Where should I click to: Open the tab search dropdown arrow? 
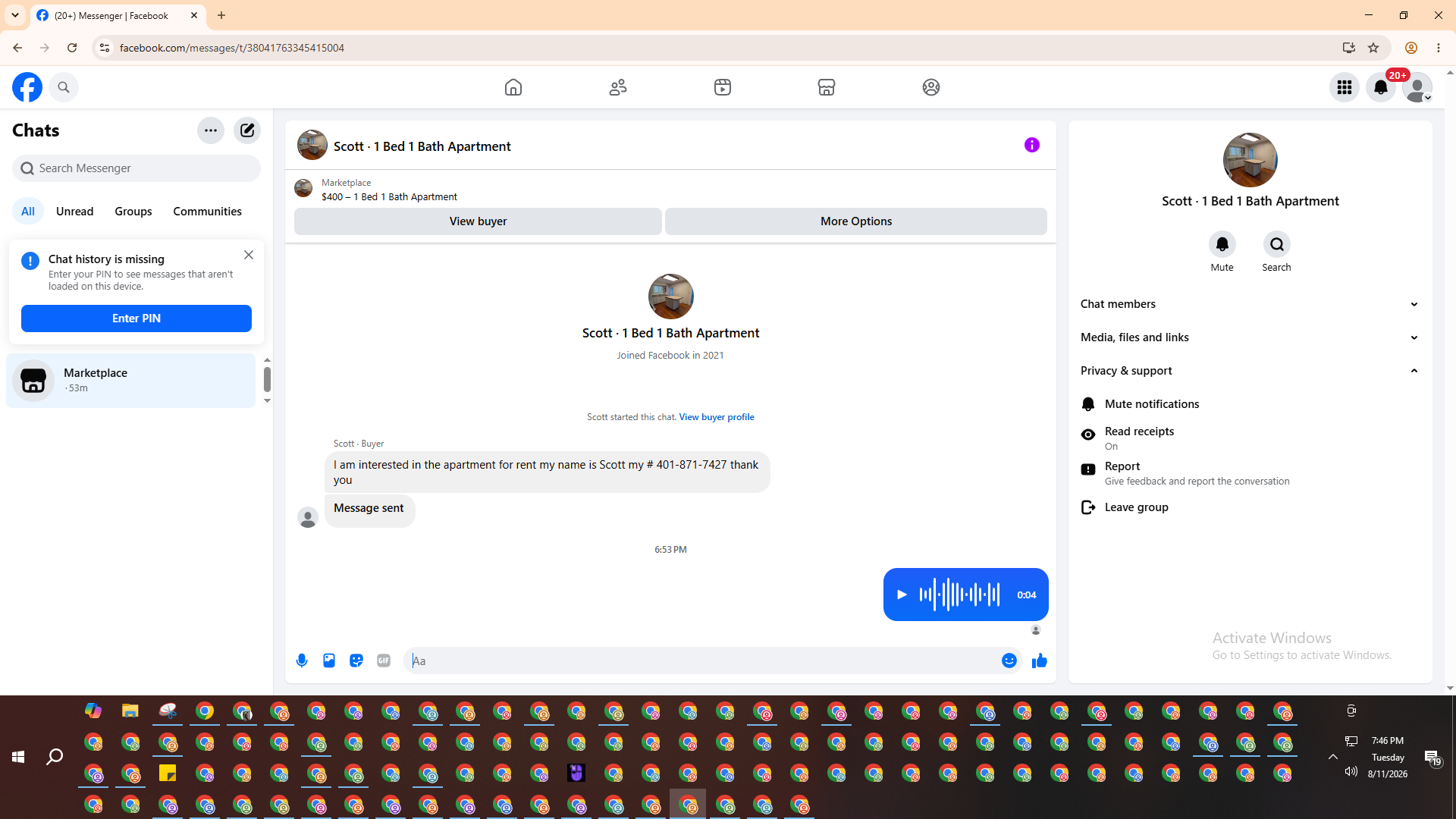pyautogui.click(x=15, y=15)
